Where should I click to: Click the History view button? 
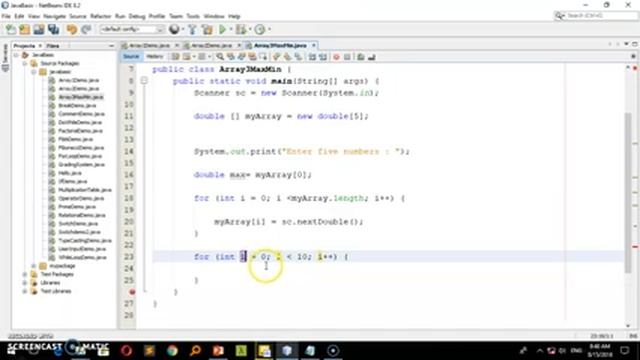155,57
